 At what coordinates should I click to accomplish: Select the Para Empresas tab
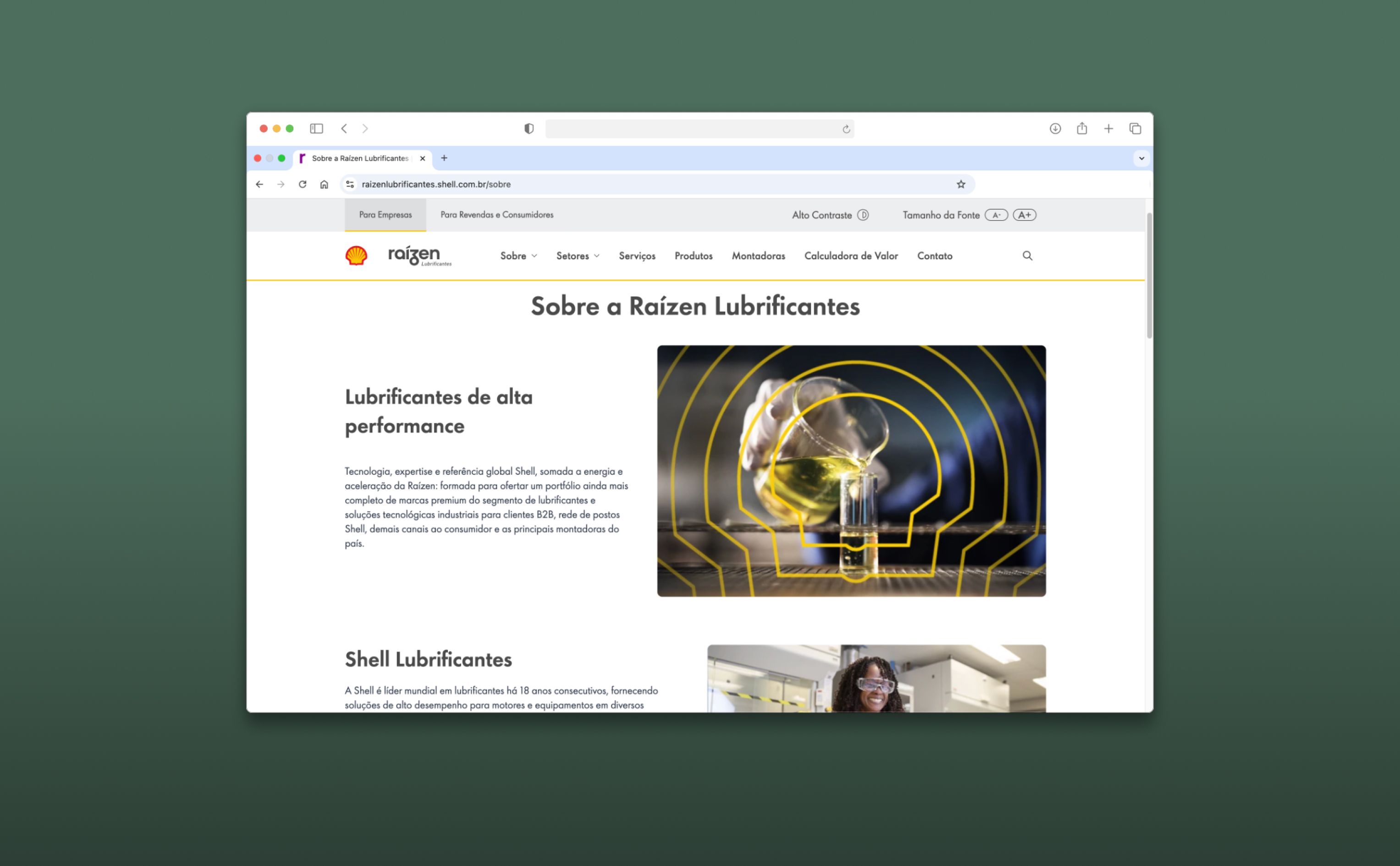(x=385, y=215)
